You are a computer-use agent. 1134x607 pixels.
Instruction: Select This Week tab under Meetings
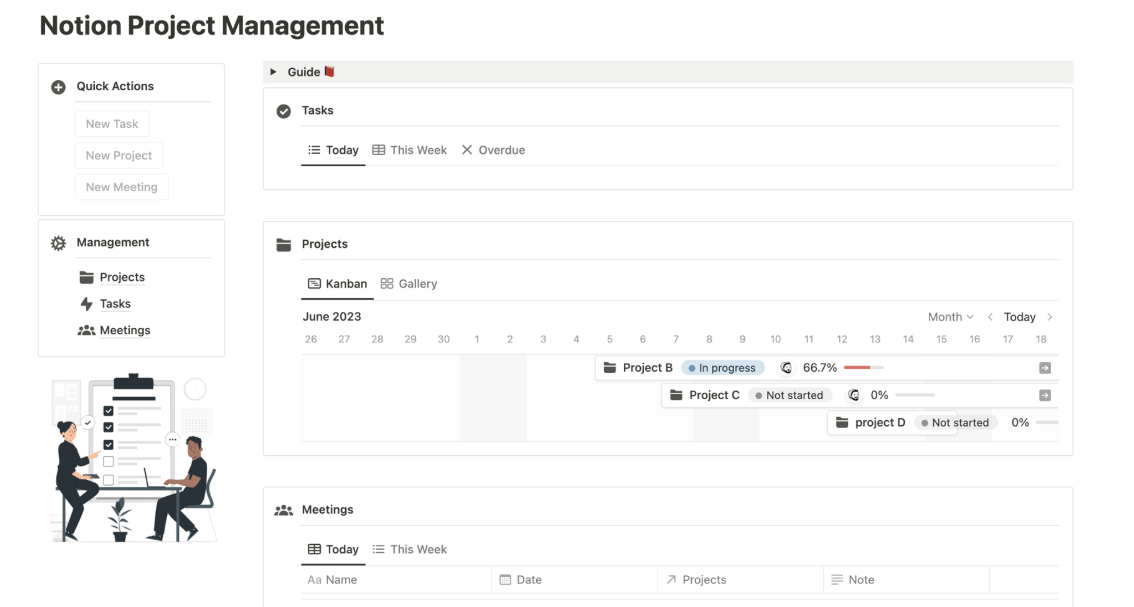tap(409, 549)
